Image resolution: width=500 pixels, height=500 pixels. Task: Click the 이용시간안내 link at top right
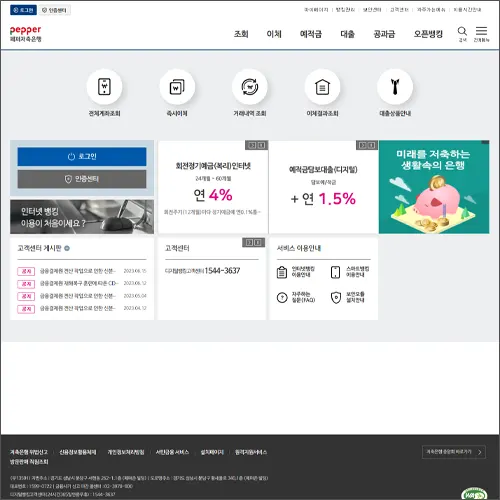(x=467, y=10)
